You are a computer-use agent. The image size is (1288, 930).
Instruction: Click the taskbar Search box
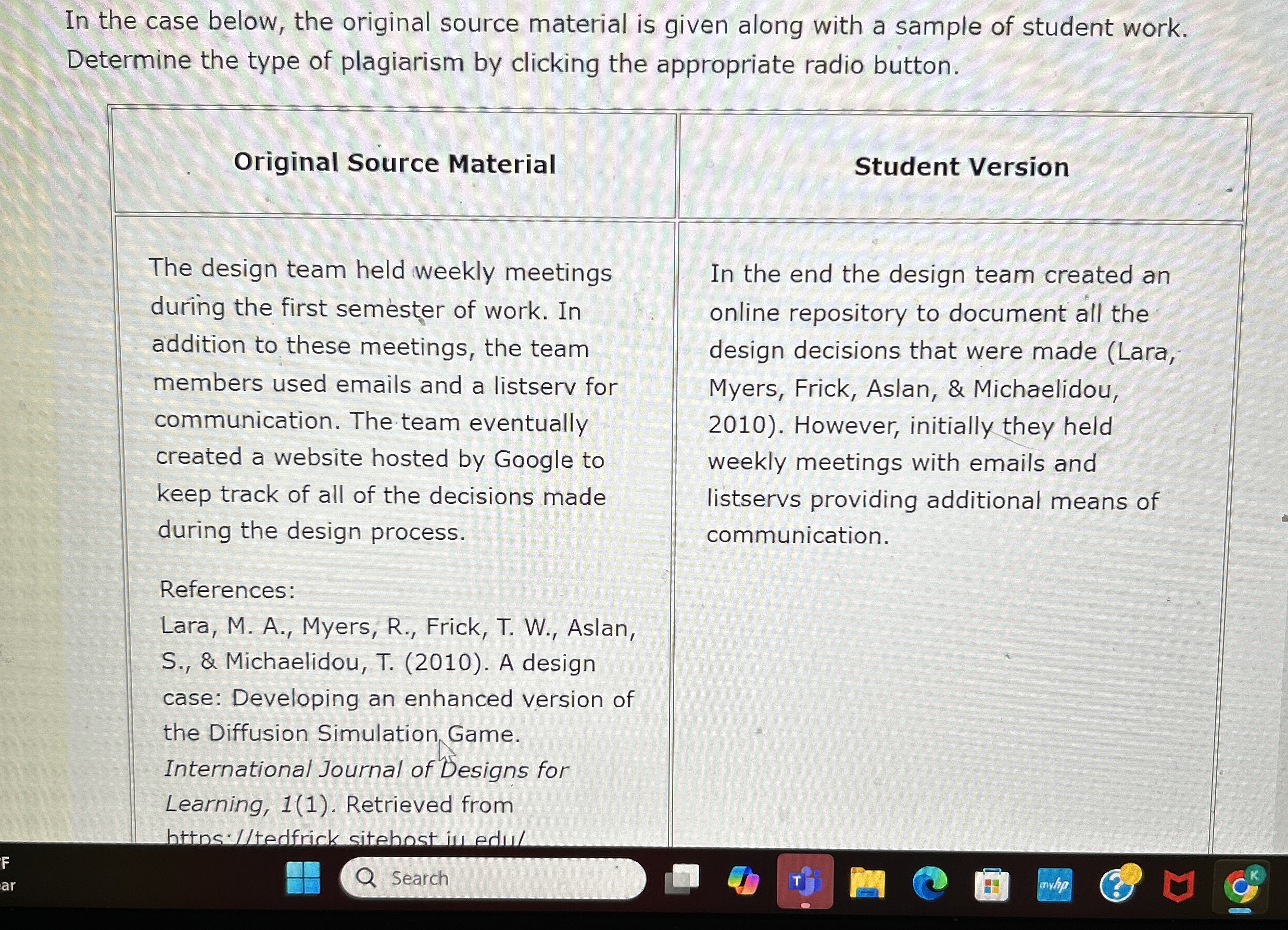(x=494, y=878)
